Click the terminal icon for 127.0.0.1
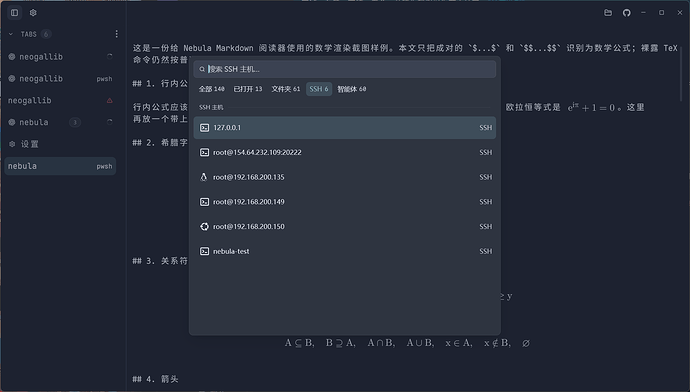 click(204, 128)
